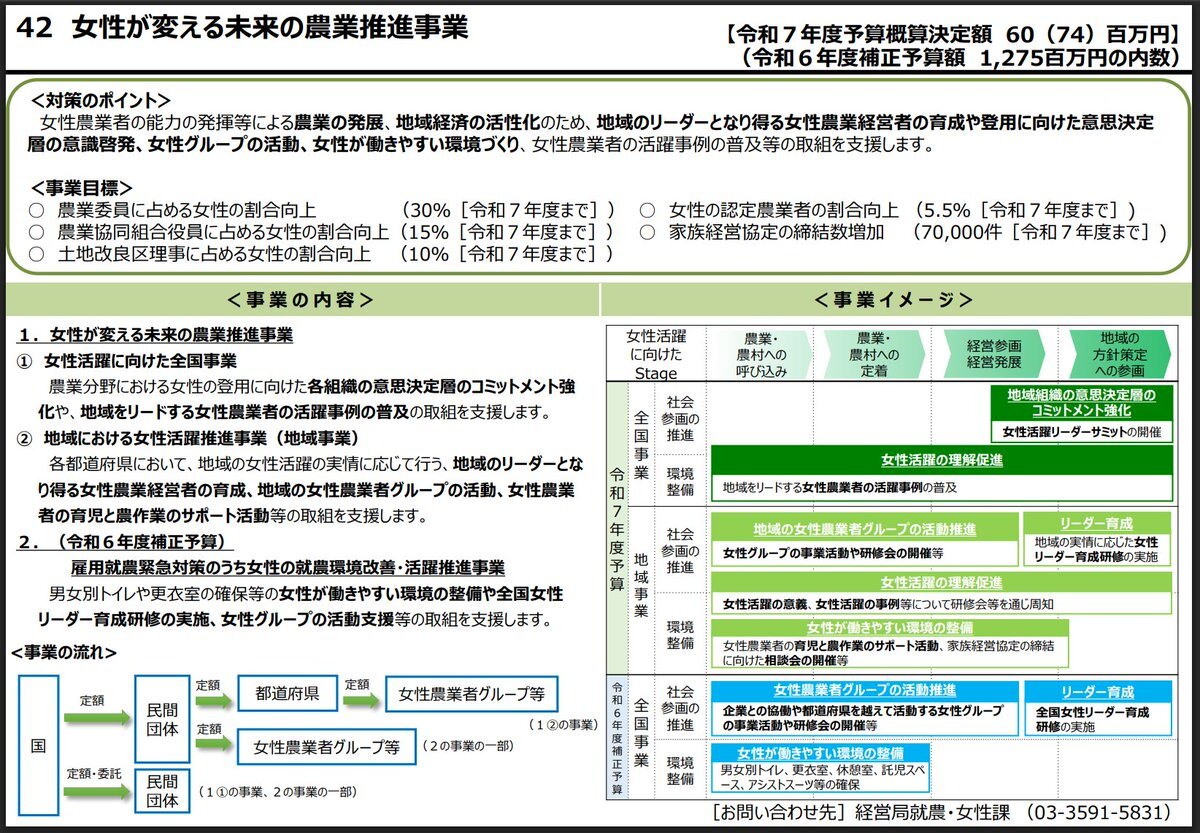The image size is (1200, 833).
Task: Select underlined heading '1.女性が変える未来の農業推進事業'
Action: click(156, 335)
